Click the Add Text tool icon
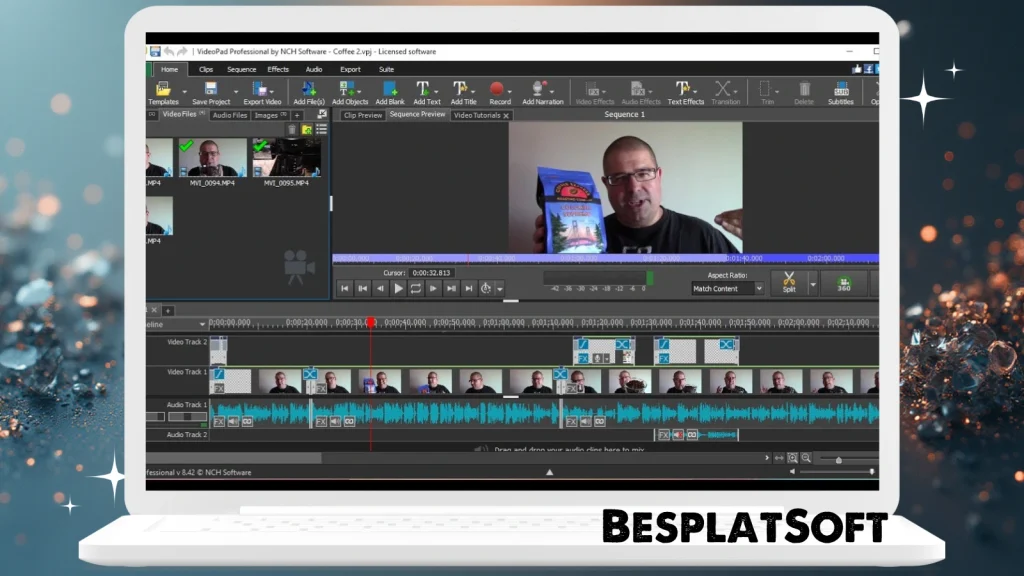Screen dimensions: 1024x576 tap(426, 92)
